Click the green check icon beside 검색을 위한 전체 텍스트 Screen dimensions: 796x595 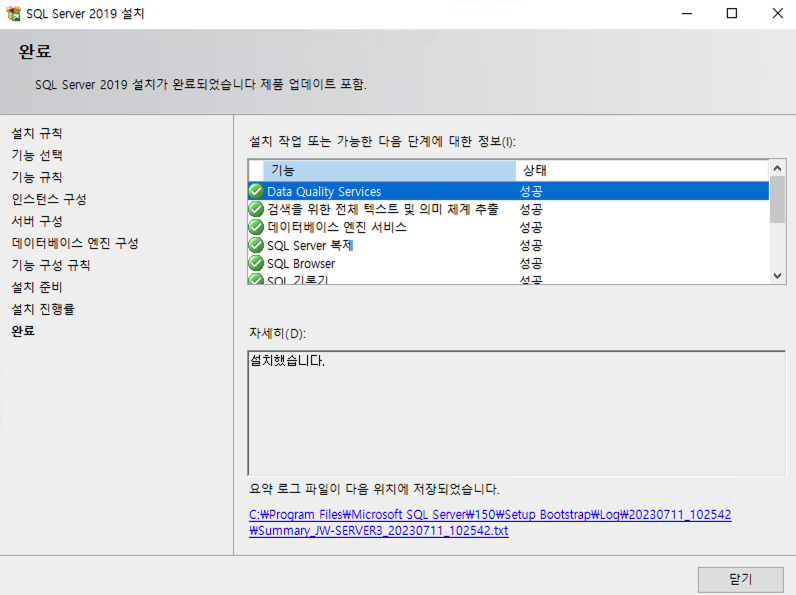[256, 209]
